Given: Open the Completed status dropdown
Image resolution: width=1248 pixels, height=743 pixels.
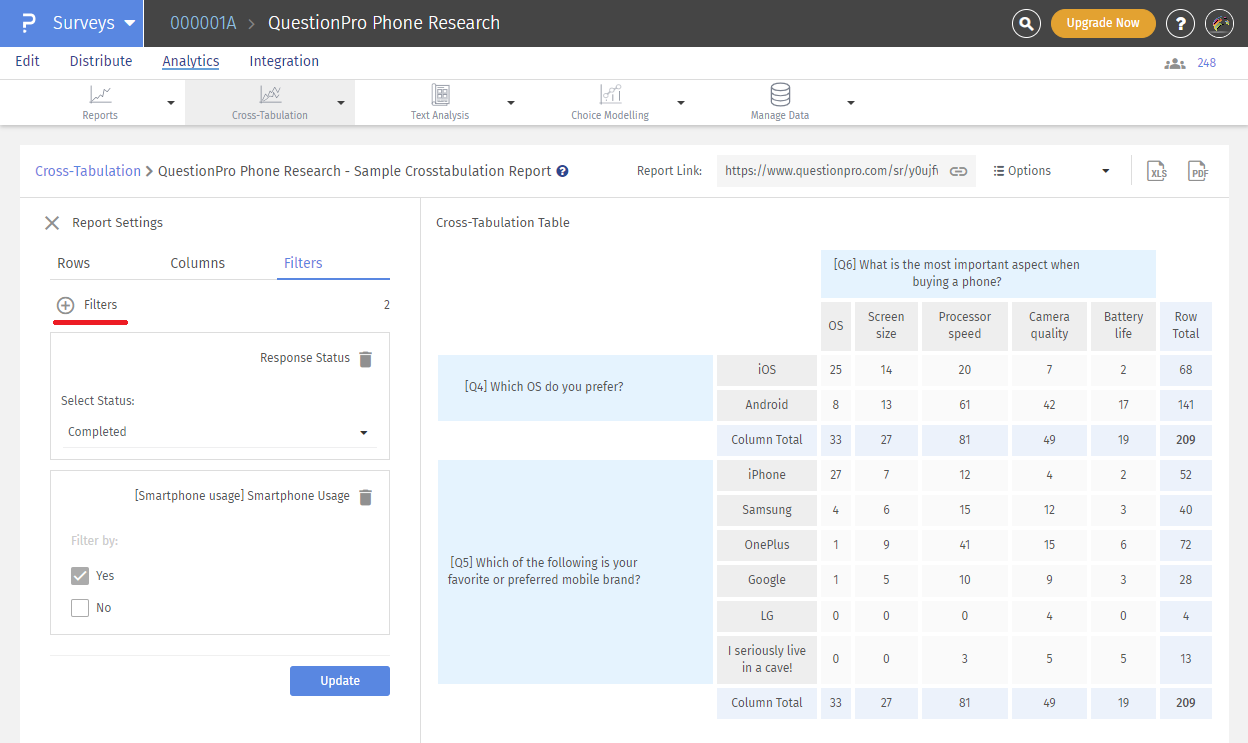Looking at the screenshot, I should pyautogui.click(x=217, y=432).
